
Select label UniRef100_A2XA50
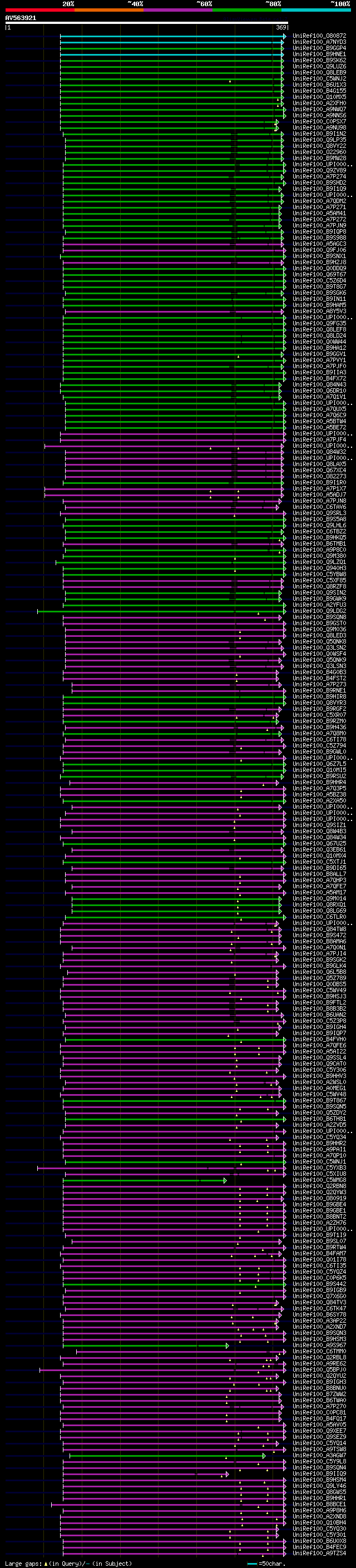tap(319, 801)
